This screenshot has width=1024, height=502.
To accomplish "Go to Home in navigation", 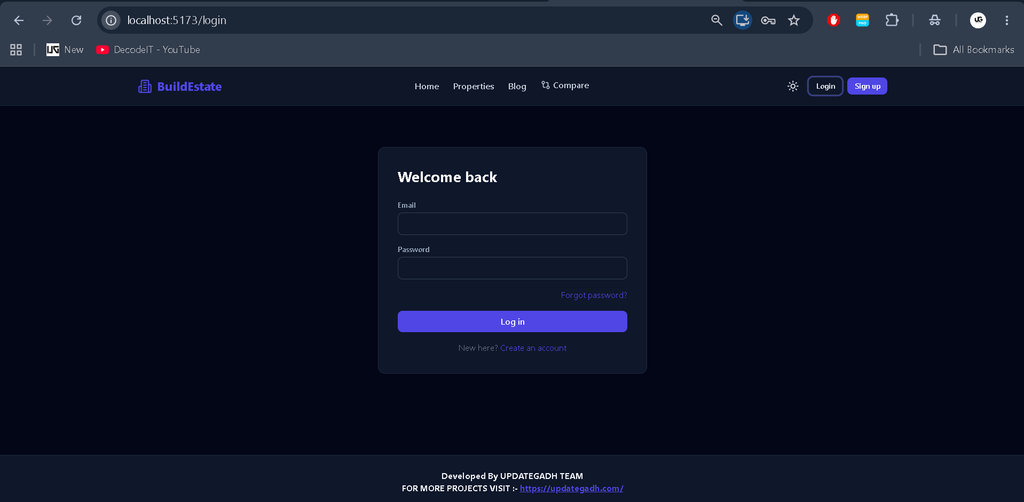I will pos(426,86).
